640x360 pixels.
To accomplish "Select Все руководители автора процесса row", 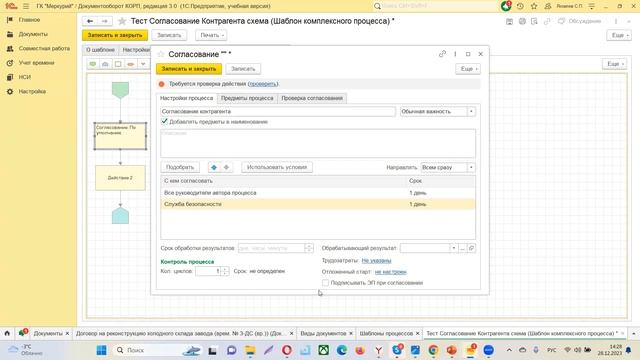I will click(318, 193).
